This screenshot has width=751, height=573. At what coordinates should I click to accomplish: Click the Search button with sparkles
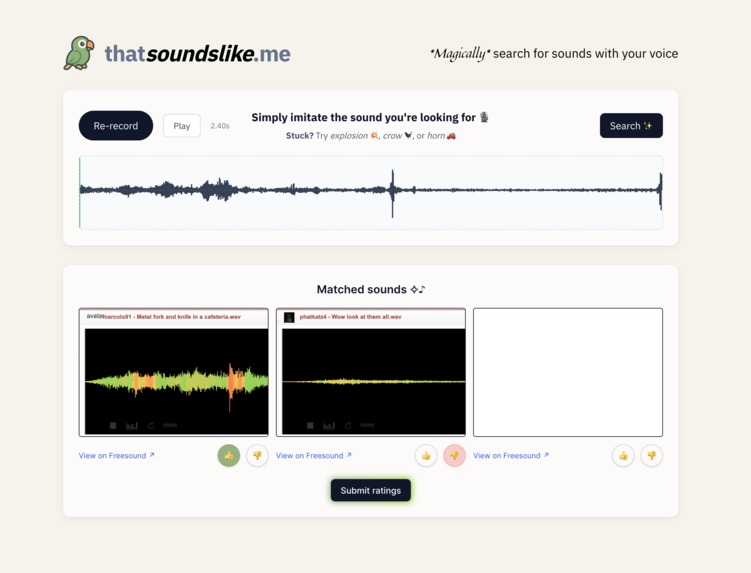click(631, 126)
